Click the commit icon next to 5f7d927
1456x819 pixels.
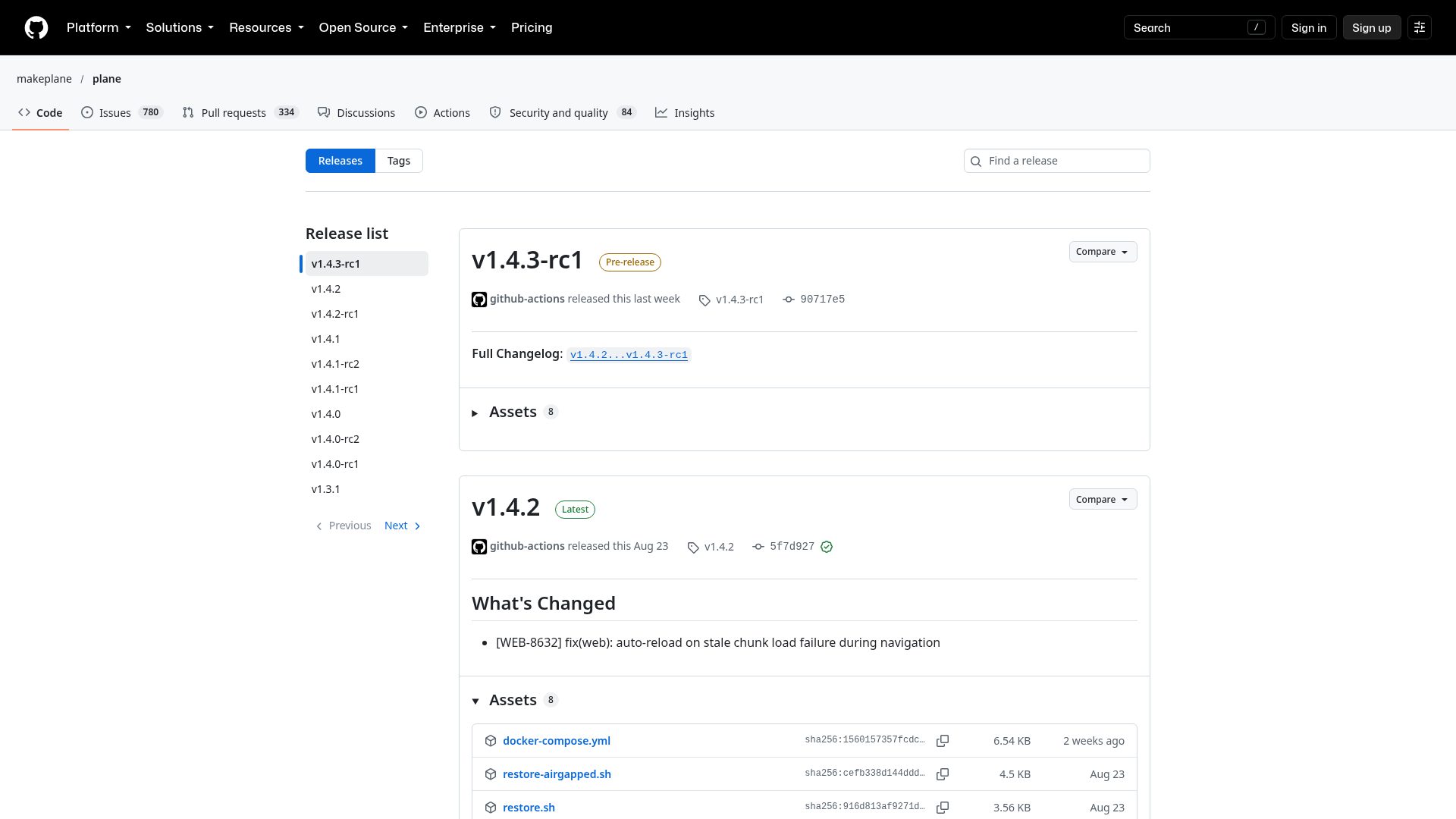point(758,547)
